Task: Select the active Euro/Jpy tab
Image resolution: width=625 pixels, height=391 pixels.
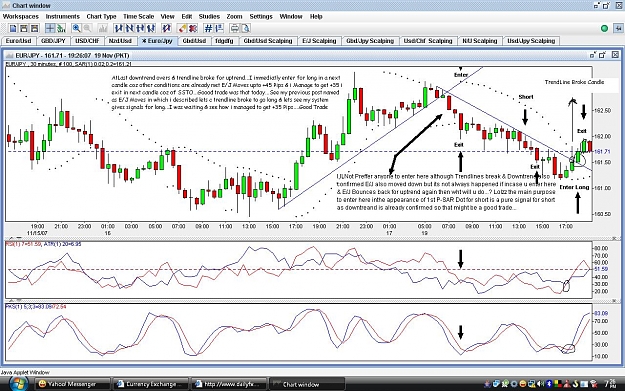Action: pos(157,41)
